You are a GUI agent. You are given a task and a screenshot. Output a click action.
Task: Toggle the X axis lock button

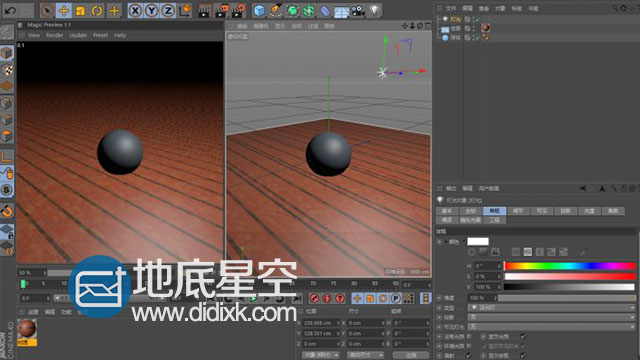click(135, 11)
